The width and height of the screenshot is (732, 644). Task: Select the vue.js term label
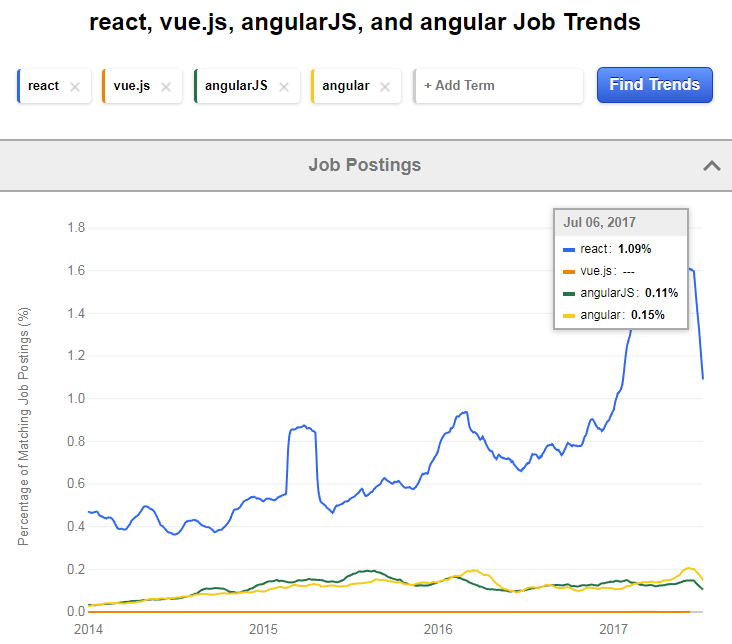coord(131,86)
